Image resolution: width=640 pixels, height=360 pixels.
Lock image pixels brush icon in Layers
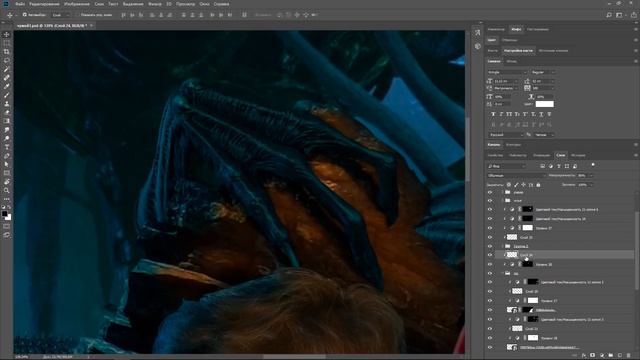516,185
